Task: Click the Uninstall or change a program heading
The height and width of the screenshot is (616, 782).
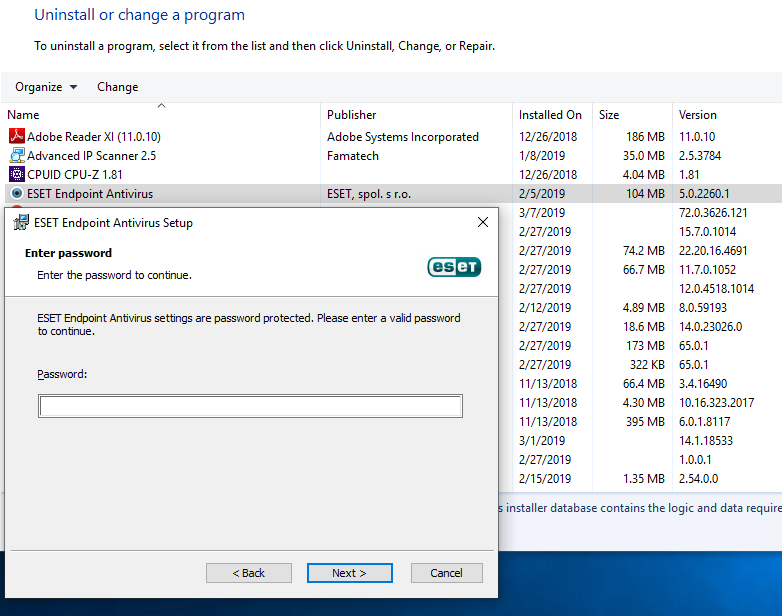Action: pos(140,15)
